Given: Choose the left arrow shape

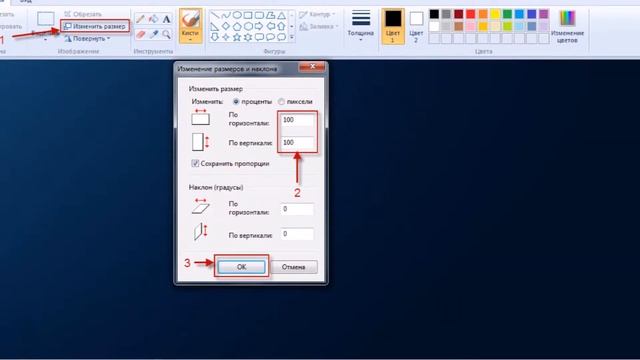Looking at the screenshot, I should 270,27.
